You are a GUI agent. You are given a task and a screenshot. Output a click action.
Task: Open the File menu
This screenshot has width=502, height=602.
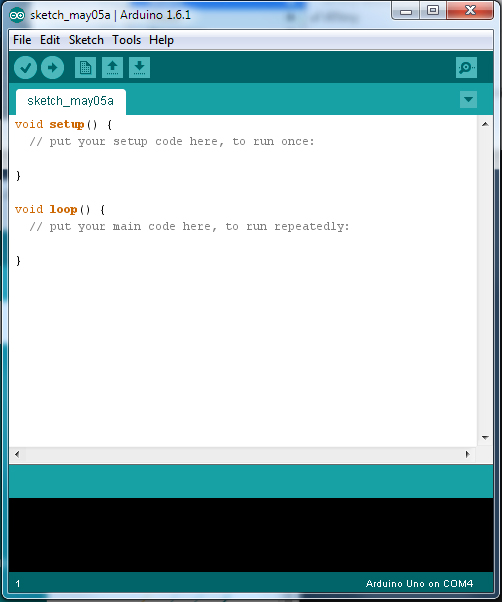(x=22, y=40)
